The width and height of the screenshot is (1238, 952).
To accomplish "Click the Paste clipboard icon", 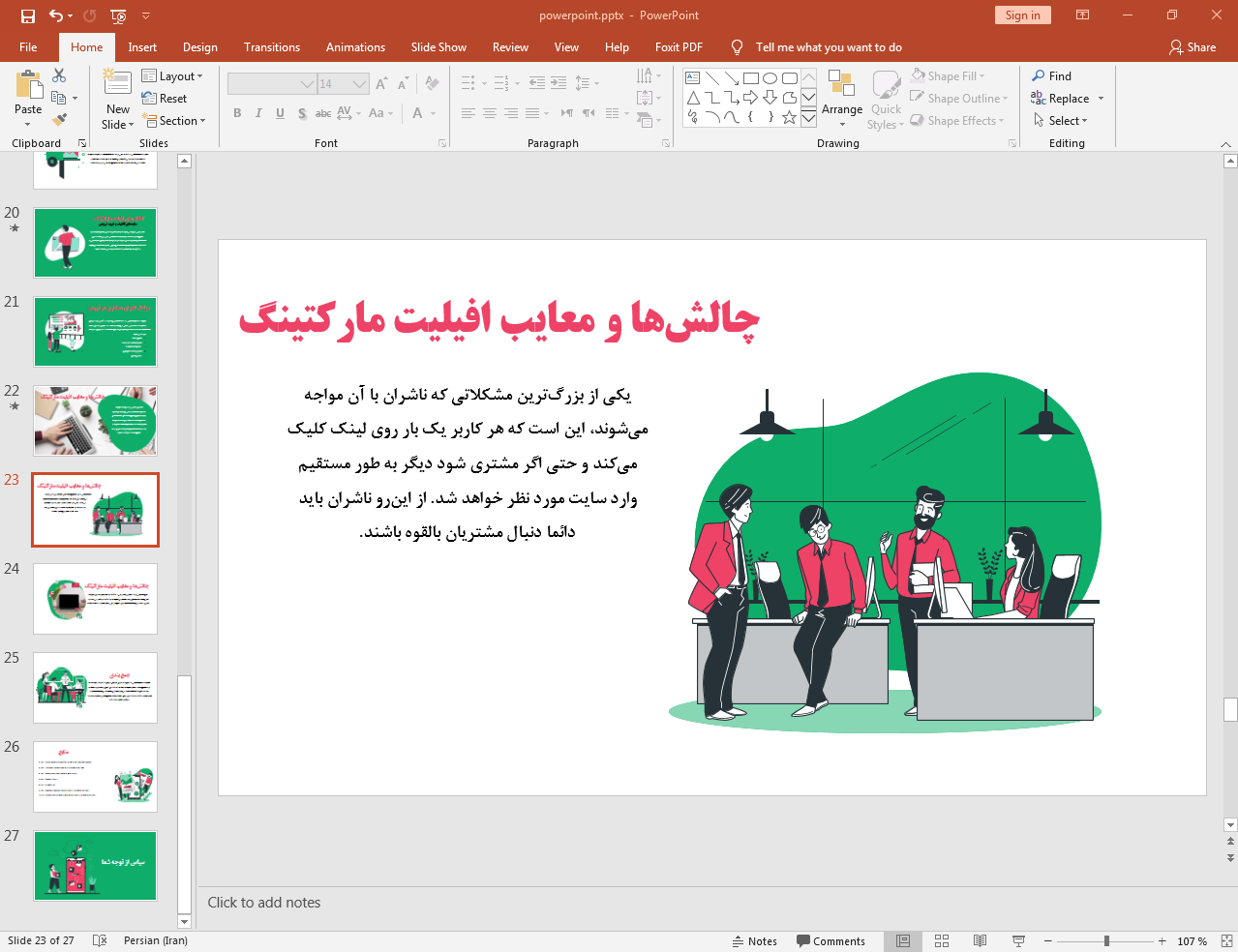I will pyautogui.click(x=28, y=87).
